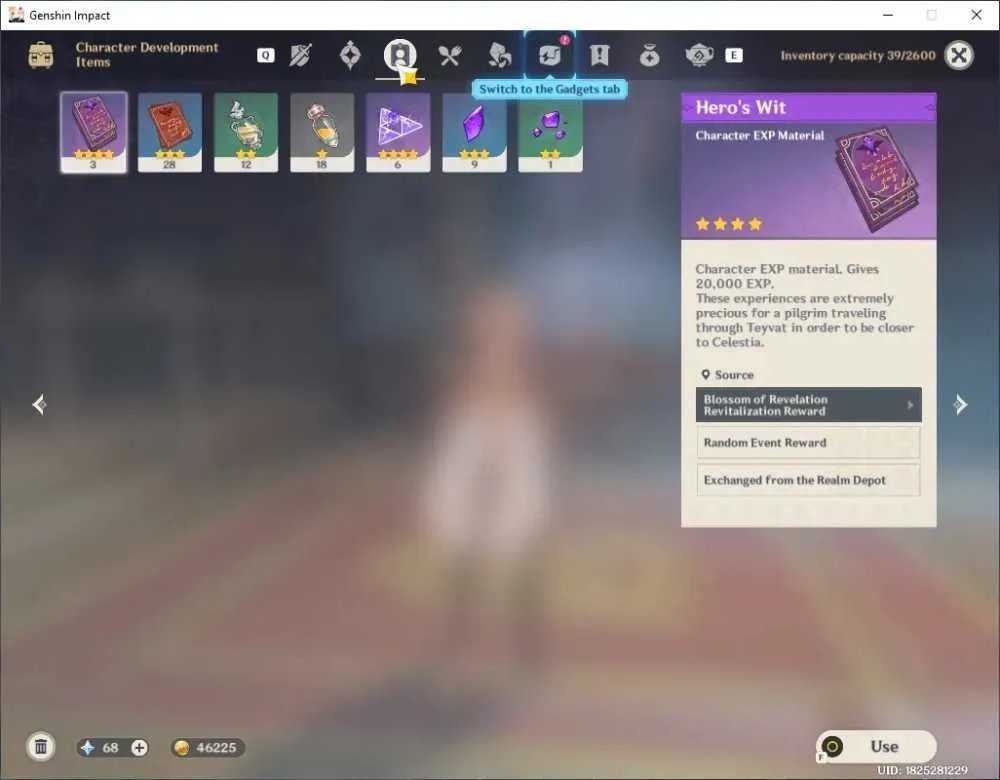Screen dimensions: 1000x780
Task: Open the Artifacts inventory tab
Action: pos(349,55)
